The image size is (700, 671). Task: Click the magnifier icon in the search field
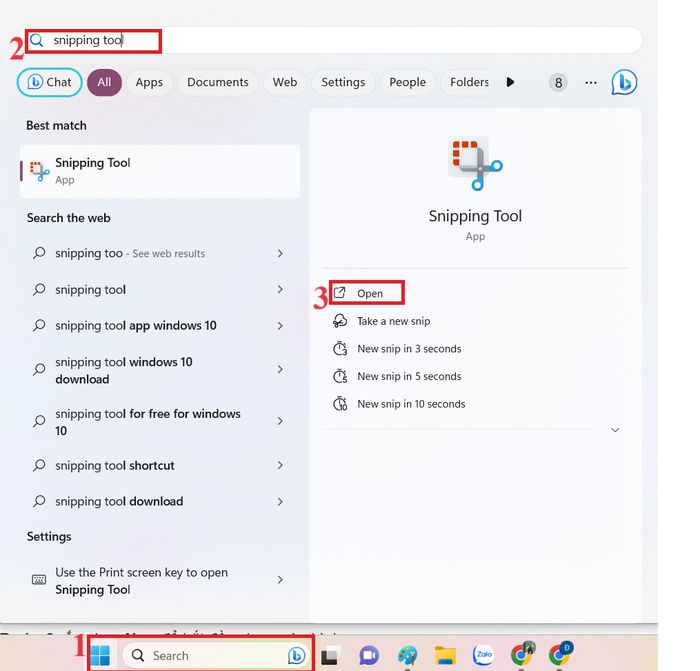[x=37, y=40]
